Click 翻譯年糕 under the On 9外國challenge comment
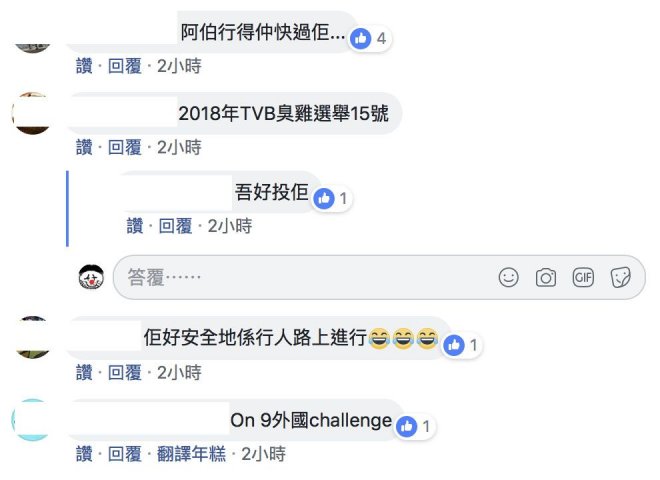This screenshot has height=480, width=660. coord(191,454)
